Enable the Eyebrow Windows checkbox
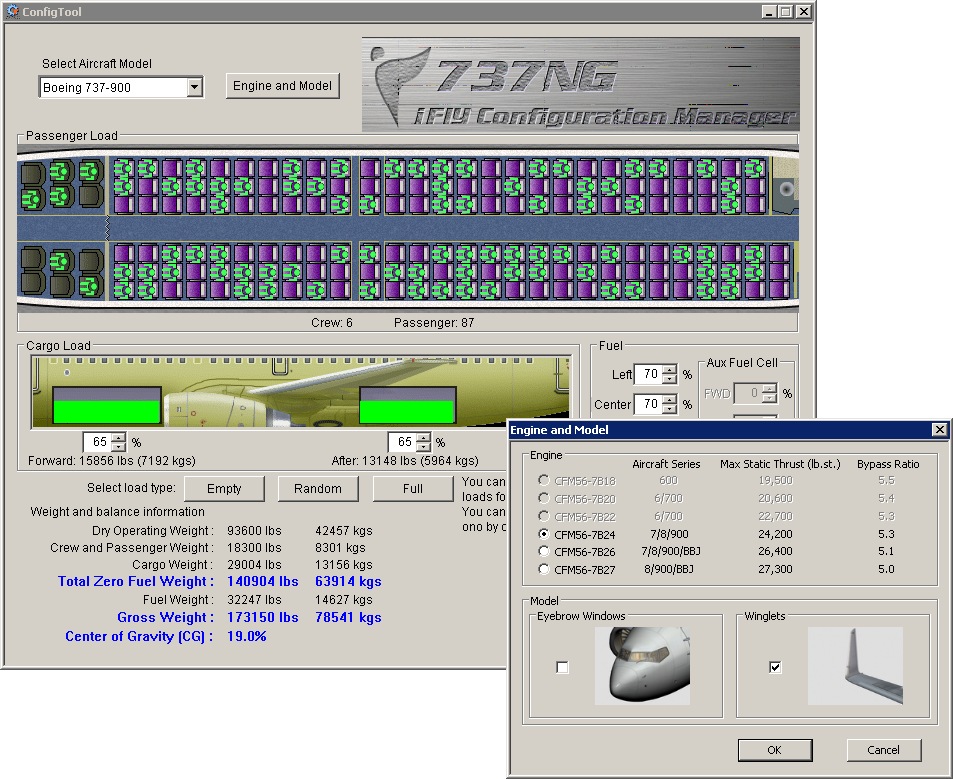The image size is (953, 779). pyautogui.click(x=562, y=667)
